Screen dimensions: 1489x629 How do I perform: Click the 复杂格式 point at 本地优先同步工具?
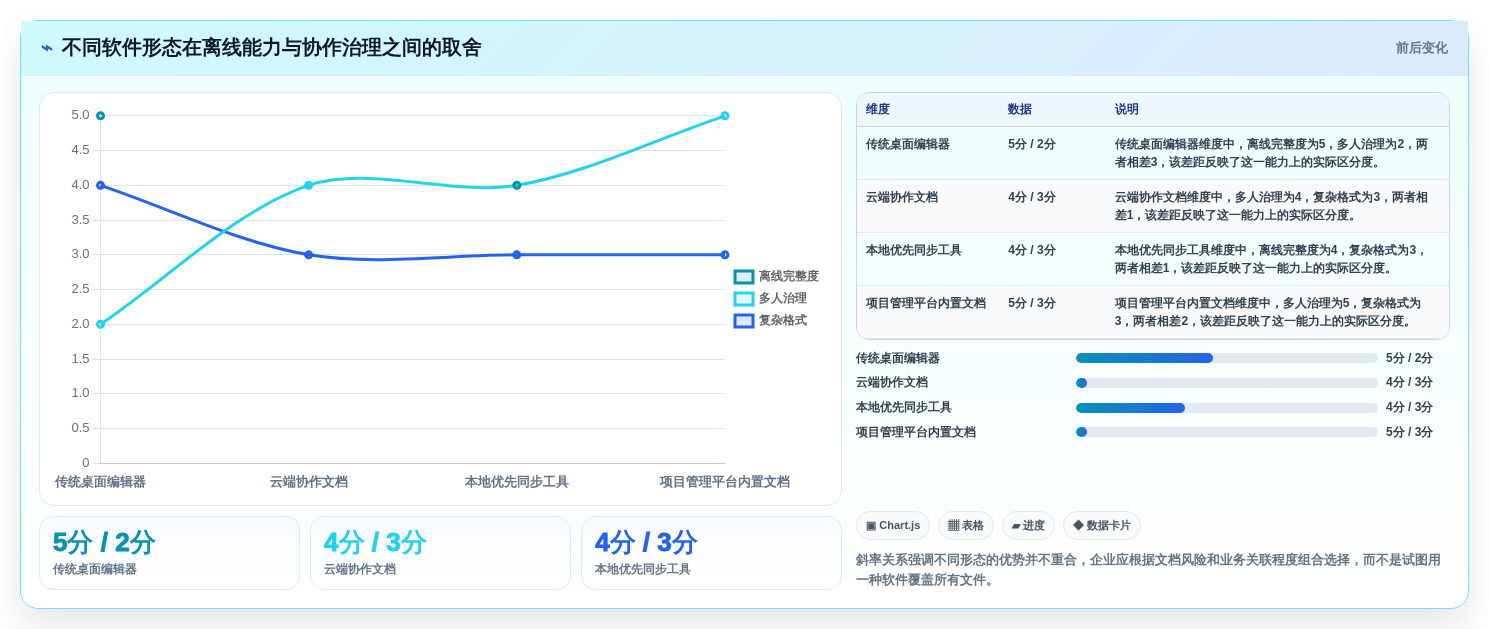tap(517, 255)
